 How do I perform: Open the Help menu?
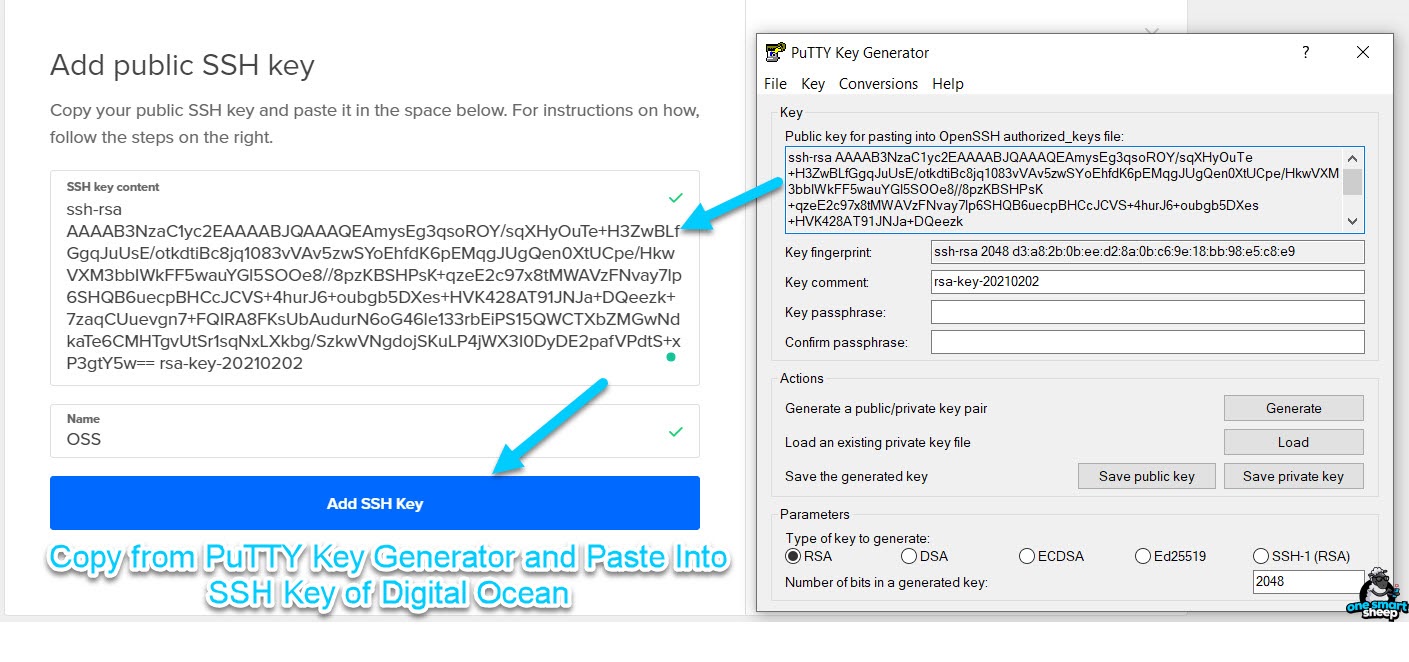947,84
